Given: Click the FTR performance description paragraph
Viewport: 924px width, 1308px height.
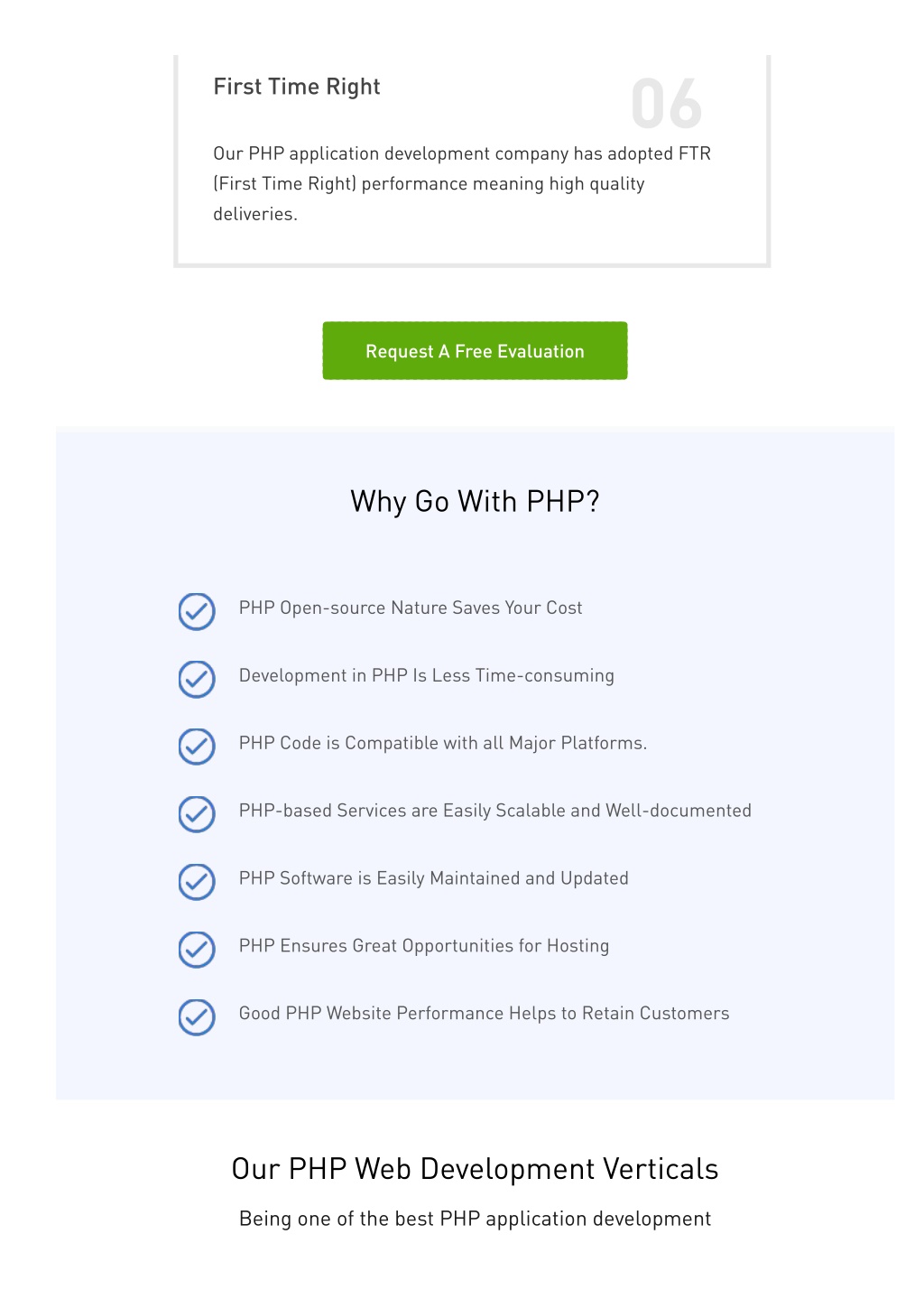Looking at the screenshot, I should pyautogui.click(x=462, y=183).
